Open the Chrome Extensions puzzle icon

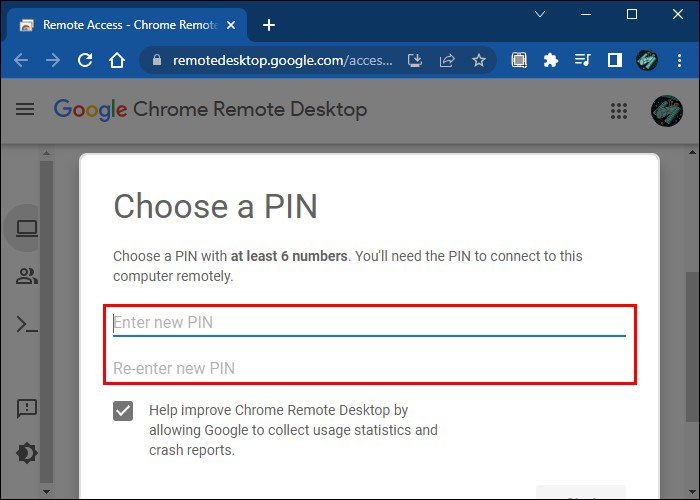(x=550, y=60)
